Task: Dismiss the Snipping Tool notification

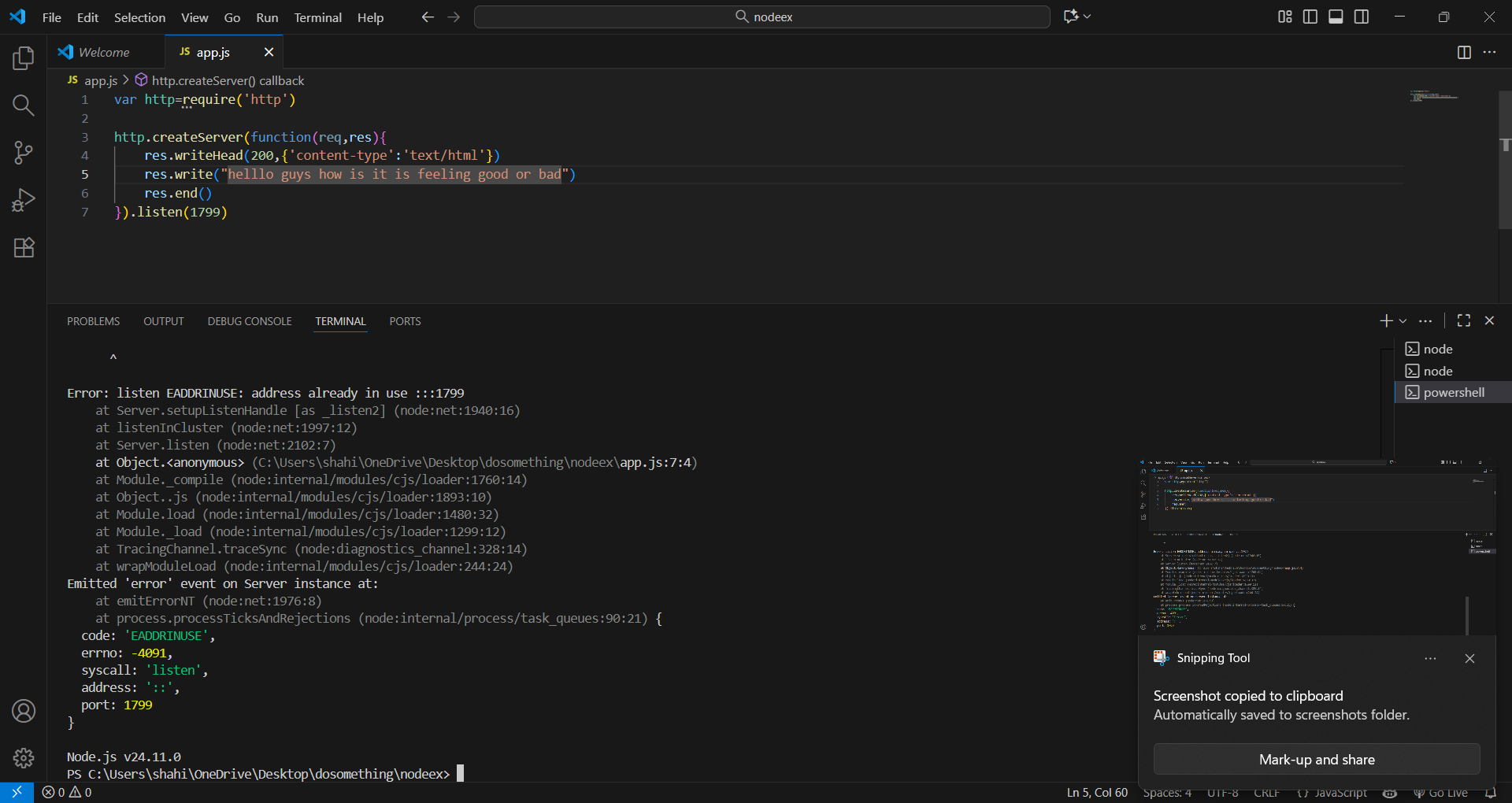Action: (1469, 658)
